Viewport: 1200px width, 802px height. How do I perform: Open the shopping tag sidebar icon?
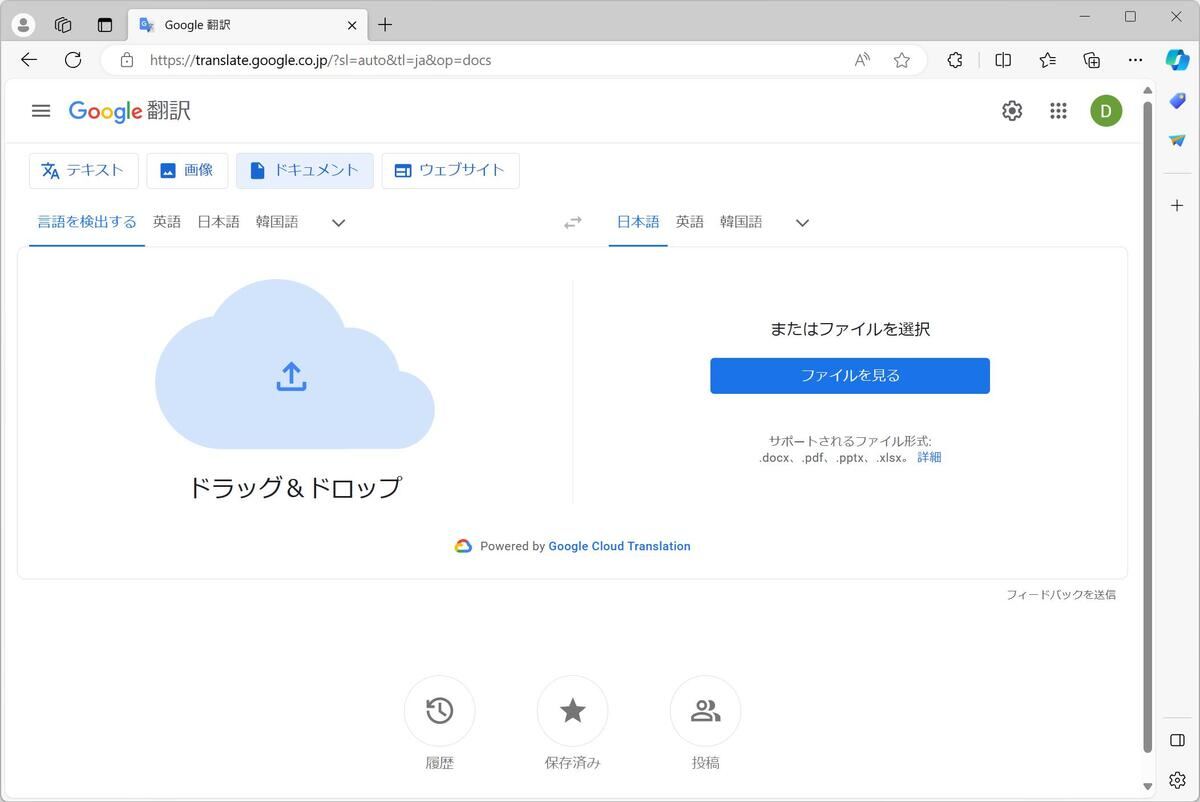1177,101
